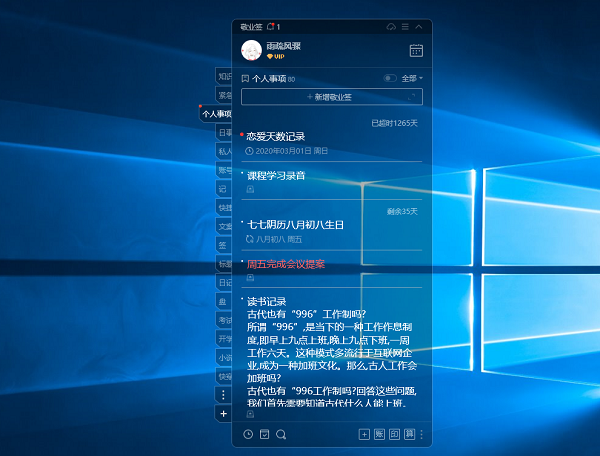Screen dimensions: 600x456
Task: Open the red 周五完成会议提案 note
Action: 286,264
